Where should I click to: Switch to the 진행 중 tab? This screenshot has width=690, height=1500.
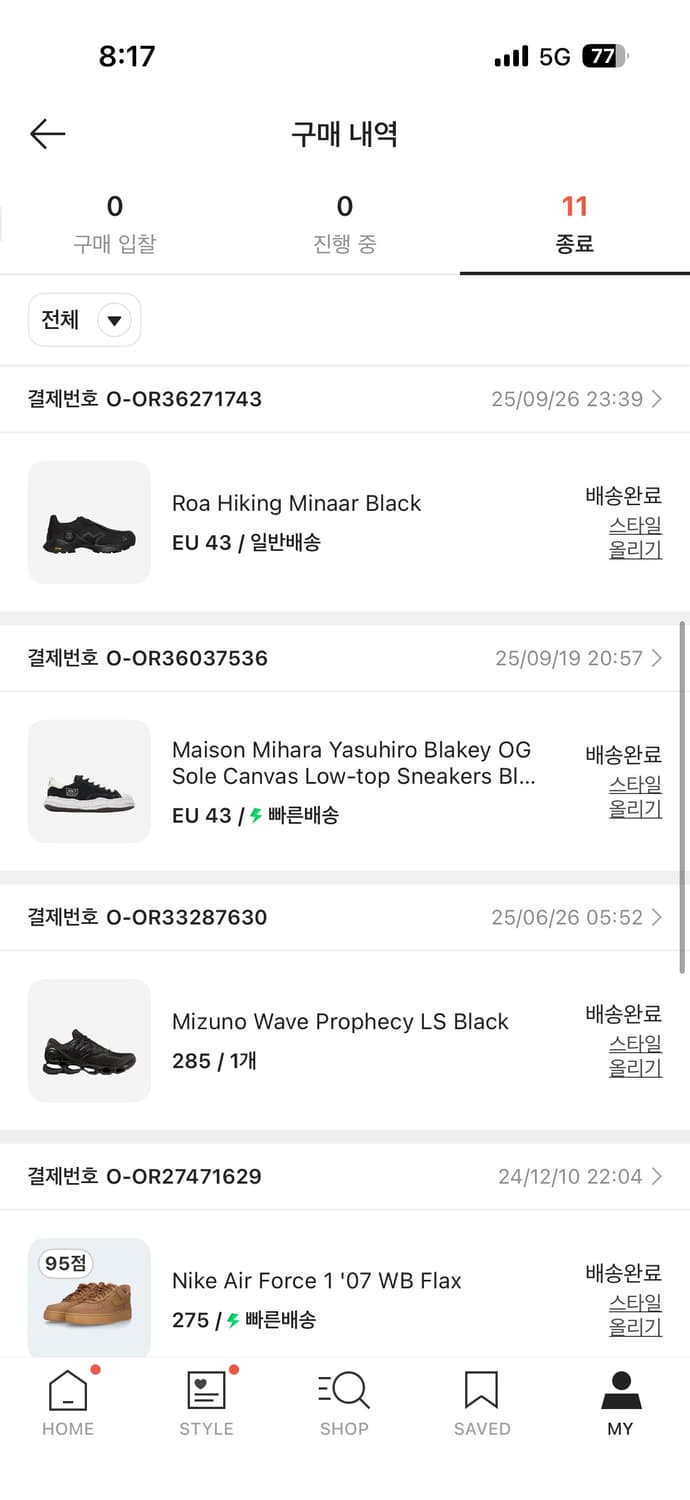point(345,225)
